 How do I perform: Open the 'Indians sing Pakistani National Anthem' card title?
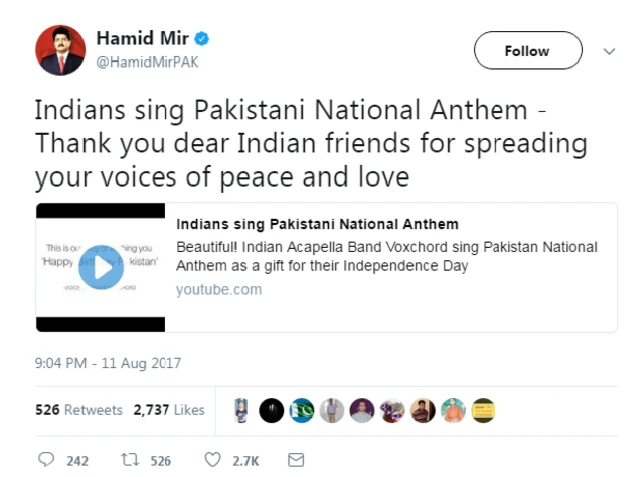(x=318, y=224)
